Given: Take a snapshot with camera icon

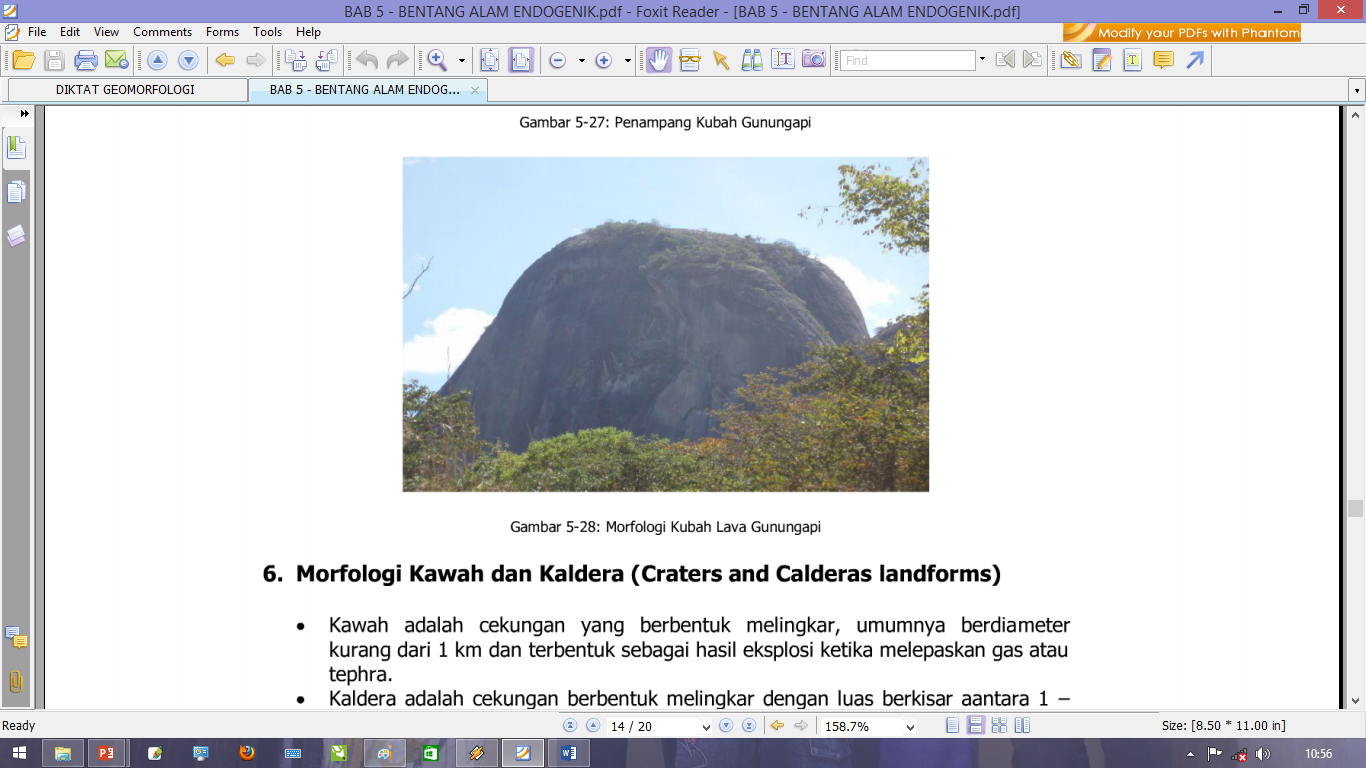Looking at the screenshot, I should point(814,60).
